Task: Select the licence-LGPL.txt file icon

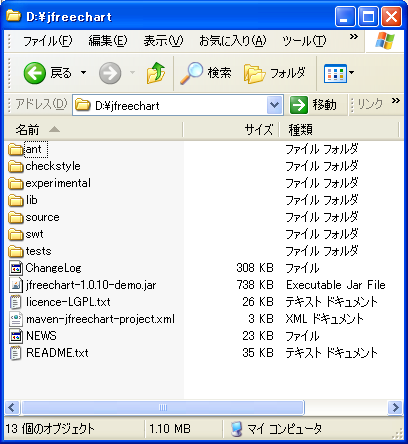Action: 16,302
